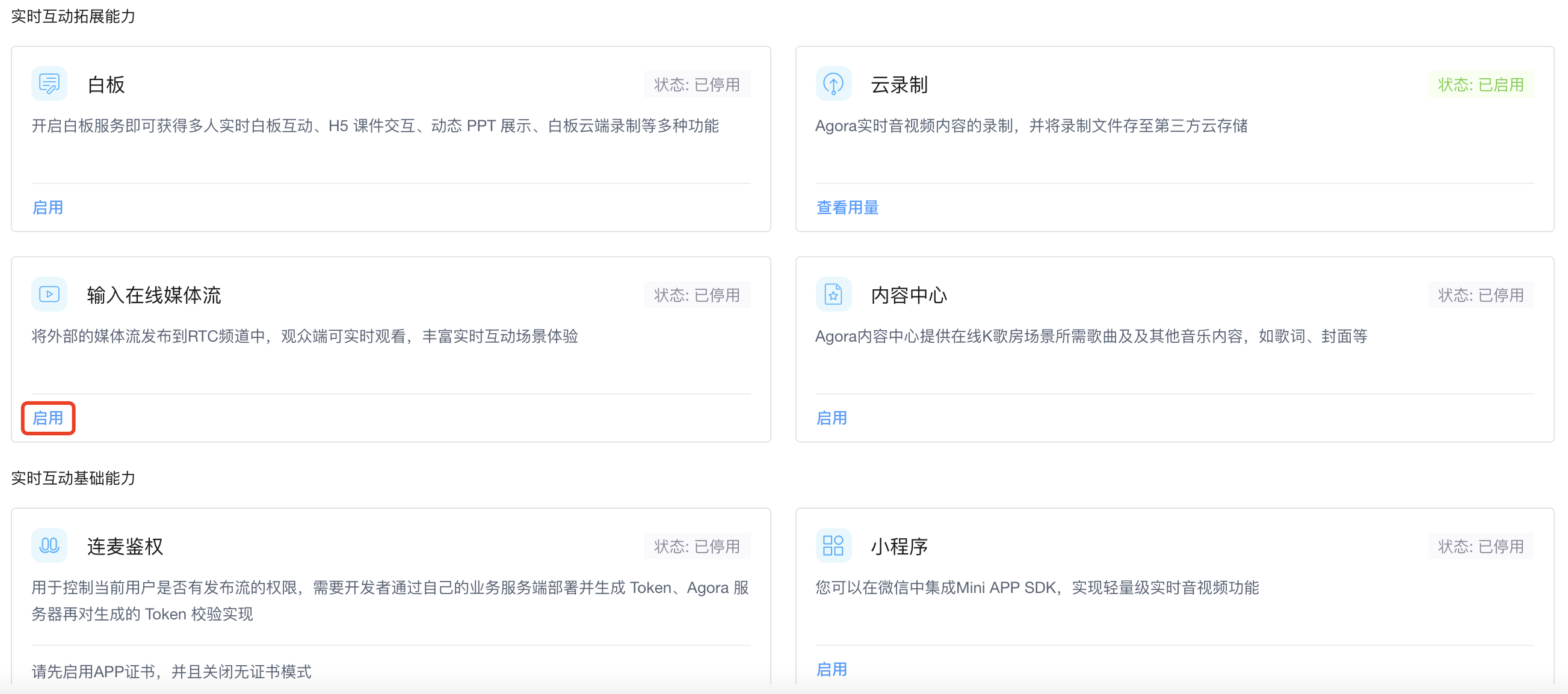Image resolution: width=1568 pixels, height=694 pixels.
Task: Click the 输入在线媒体流 card title
Action: [x=154, y=295]
